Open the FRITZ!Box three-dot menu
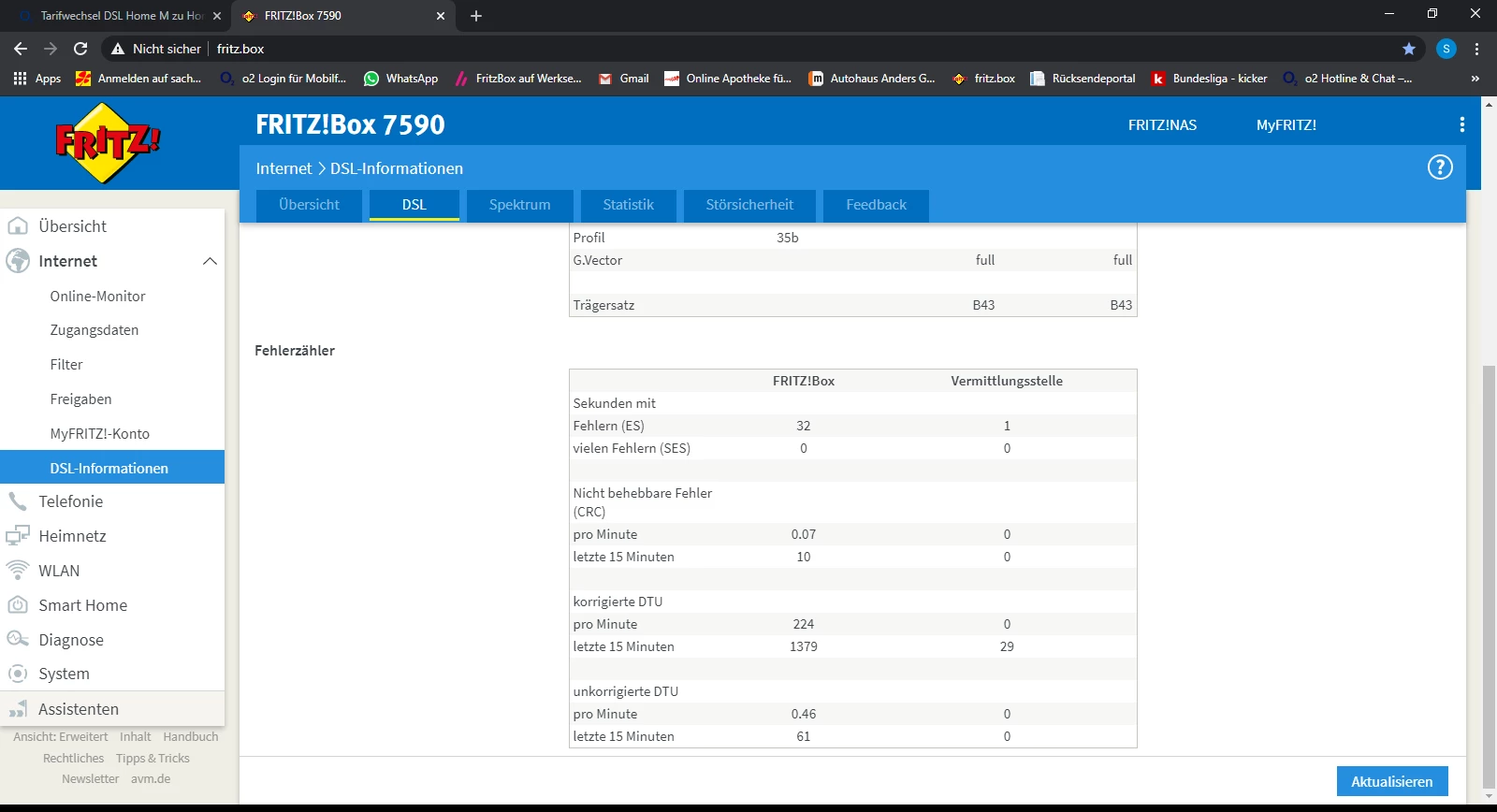 tap(1462, 124)
